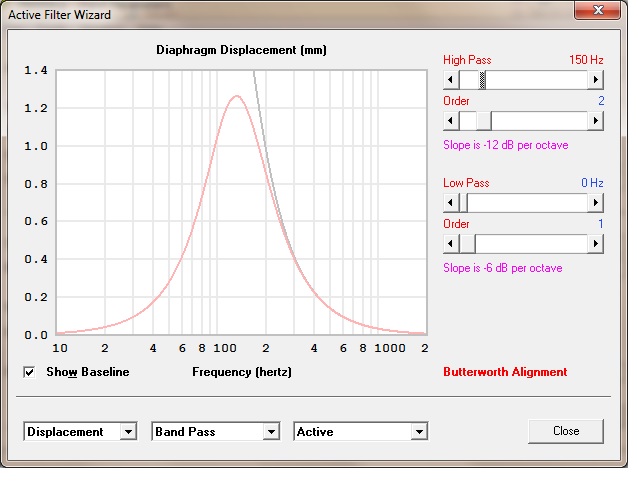
Task: Click left arrow of High Pass frequency slider
Action: 451,79
